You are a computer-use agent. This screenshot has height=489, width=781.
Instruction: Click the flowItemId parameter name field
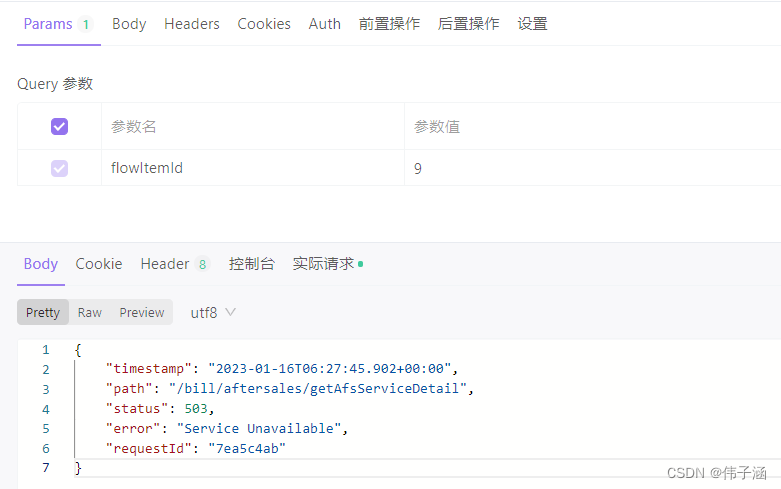coord(250,168)
